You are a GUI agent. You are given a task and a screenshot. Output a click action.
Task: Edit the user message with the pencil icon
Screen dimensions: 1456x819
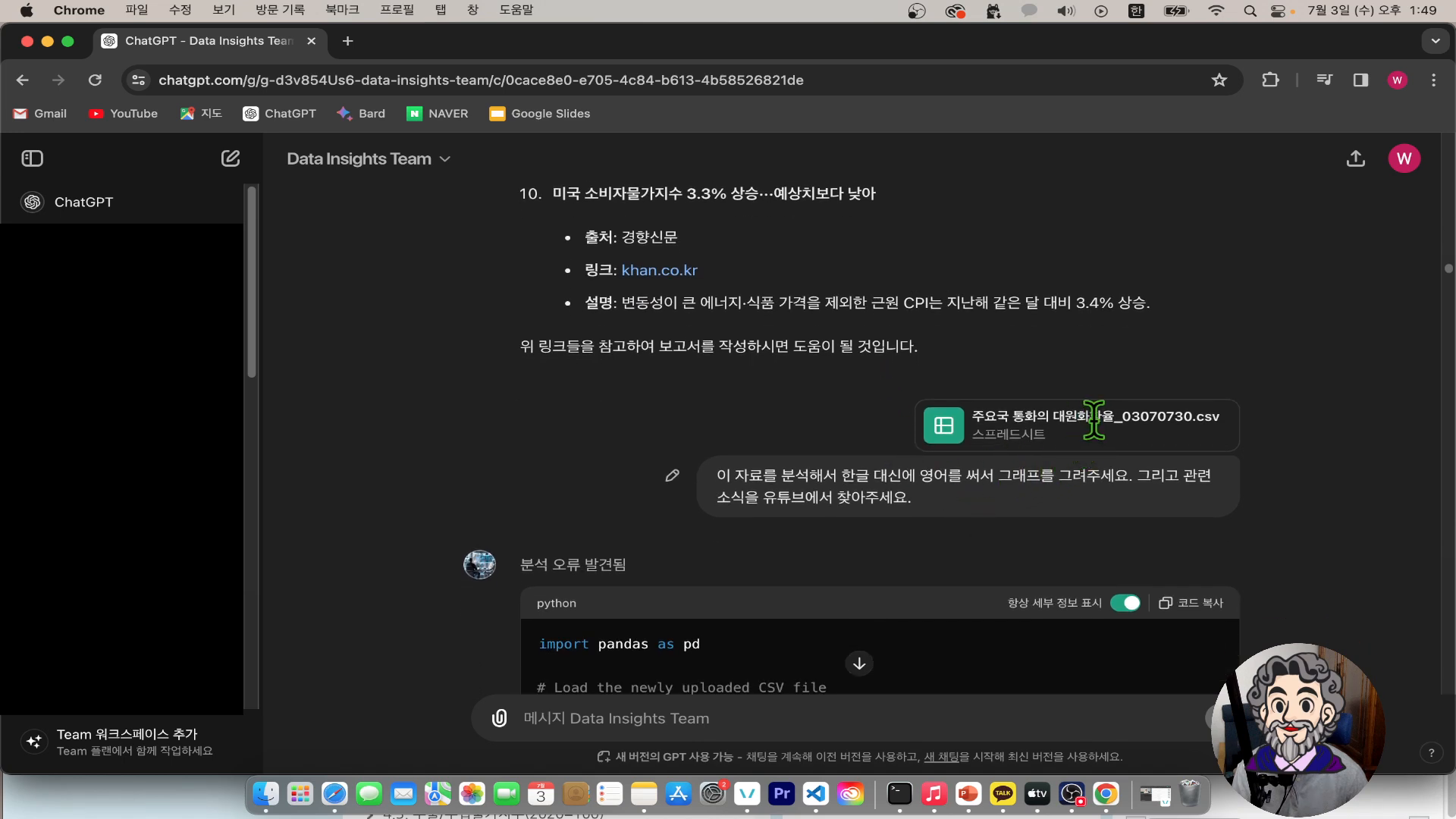click(672, 475)
